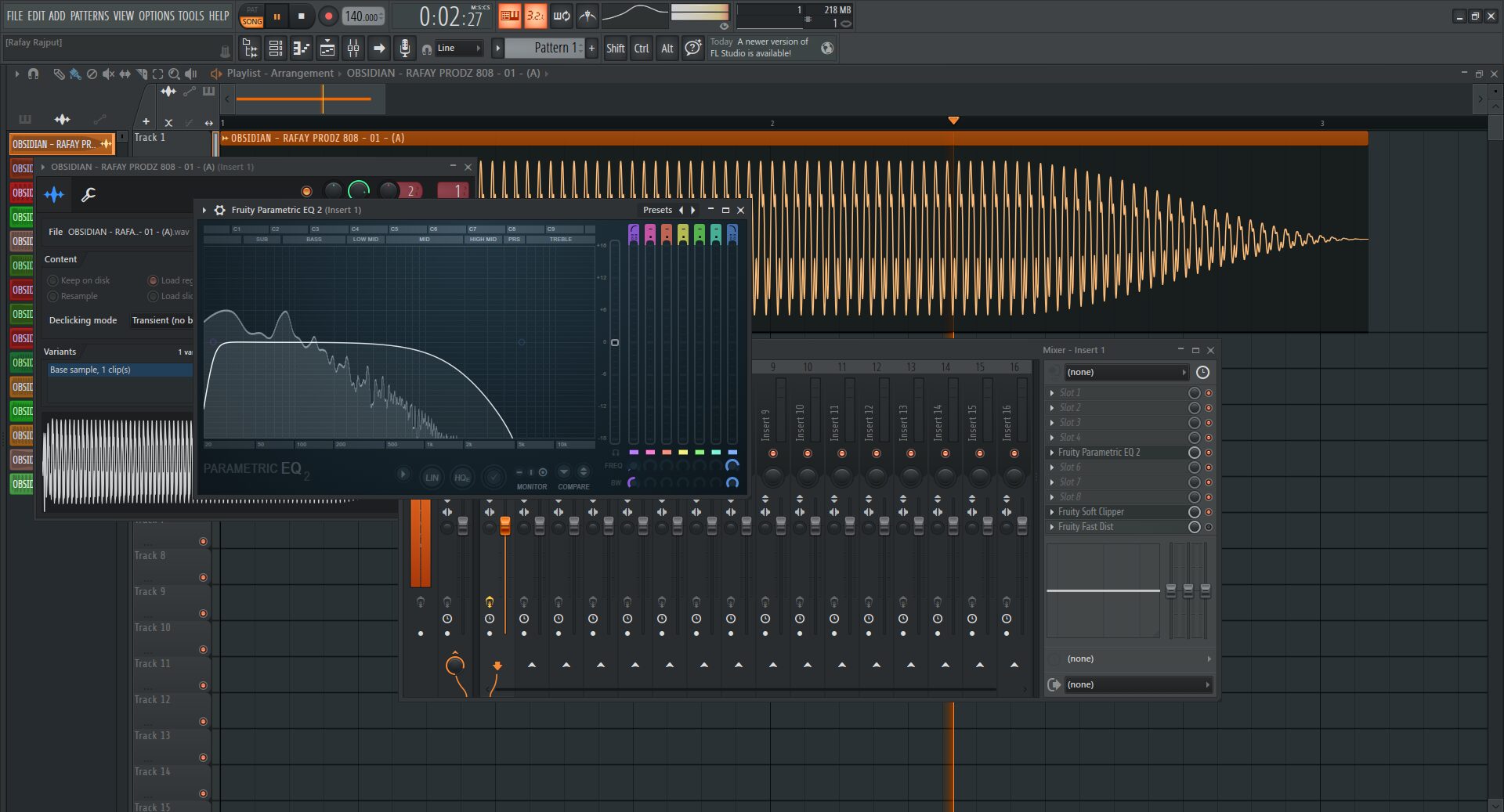
Task: Open the wrench settings tab in sampler
Action: (89, 194)
